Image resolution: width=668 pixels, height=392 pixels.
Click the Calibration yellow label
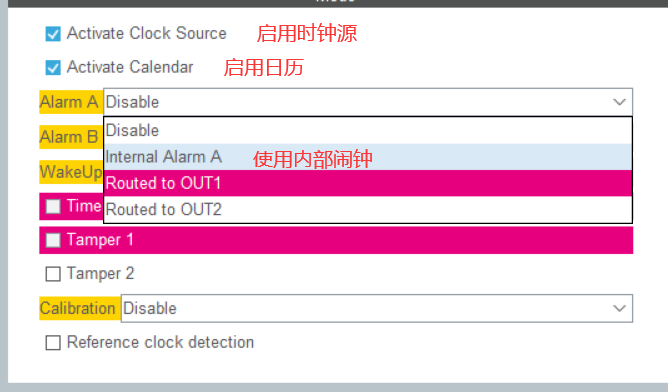(x=80, y=308)
